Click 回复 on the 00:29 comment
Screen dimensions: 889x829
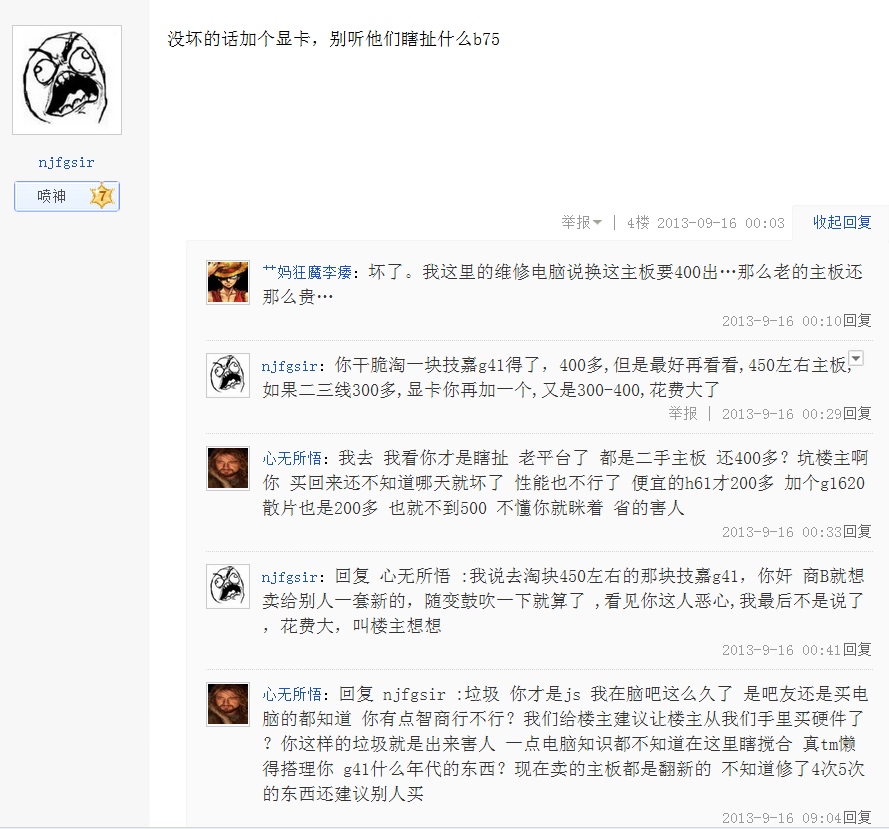tap(857, 414)
